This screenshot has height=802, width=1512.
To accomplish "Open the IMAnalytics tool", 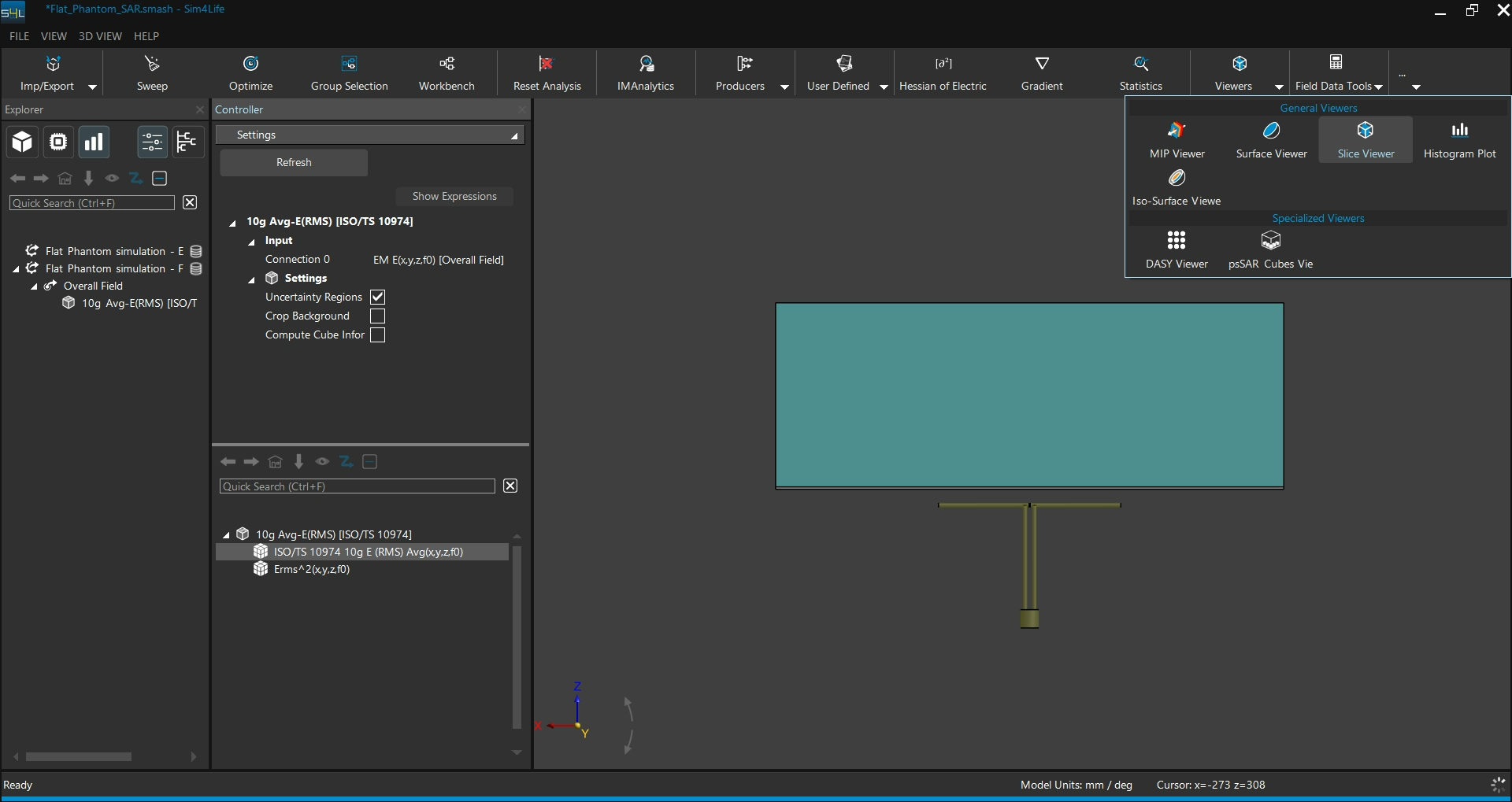I will [x=646, y=73].
